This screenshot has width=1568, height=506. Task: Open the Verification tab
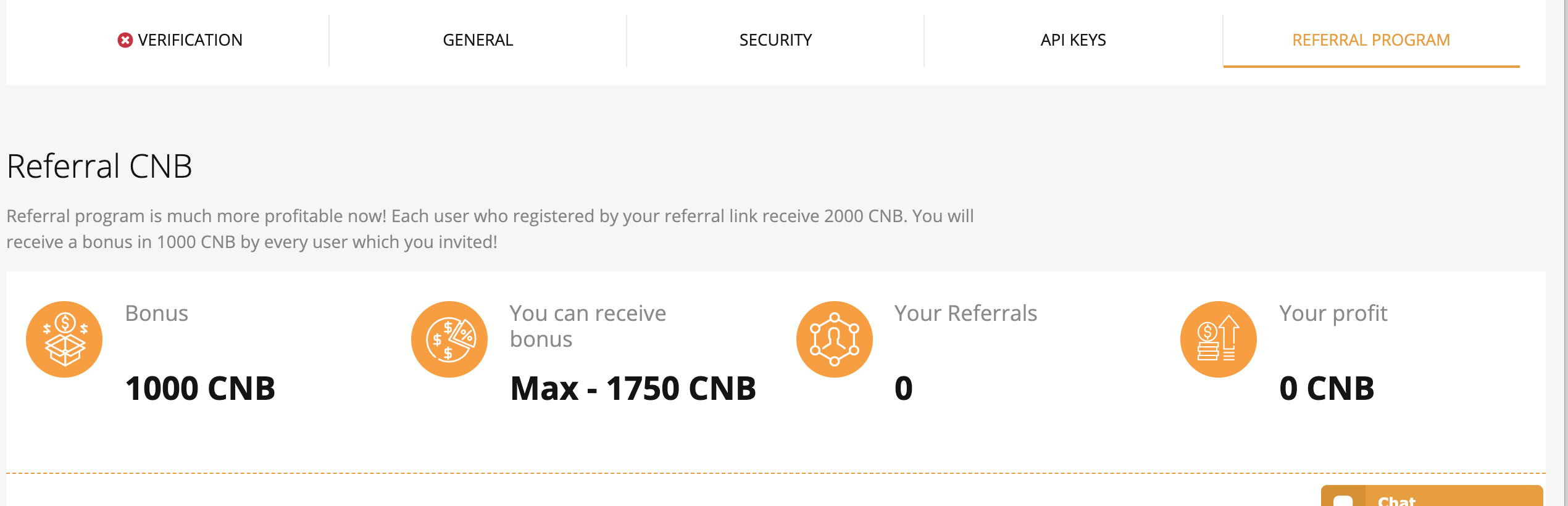click(190, 40)
